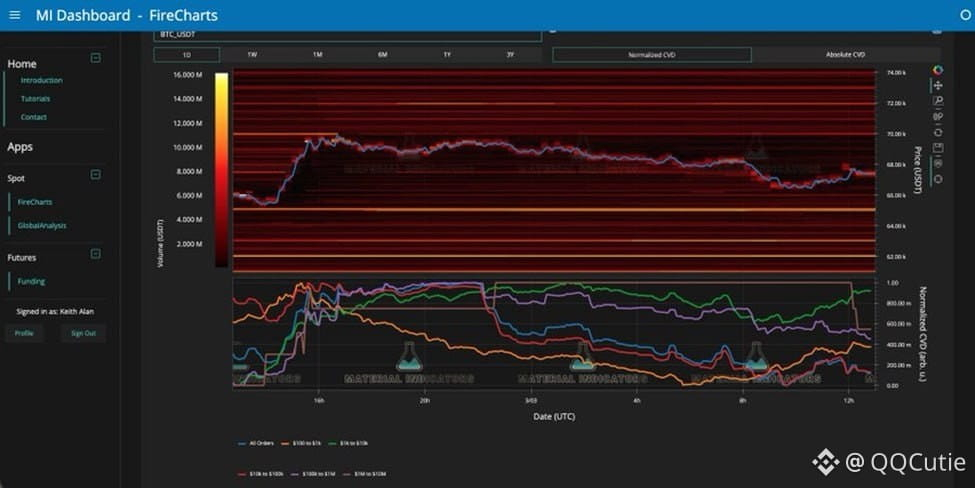This screenshot has height=488, width=975.
Task: Open the FireCharts app
Action: pyautogui.click(x=35, y=202)
